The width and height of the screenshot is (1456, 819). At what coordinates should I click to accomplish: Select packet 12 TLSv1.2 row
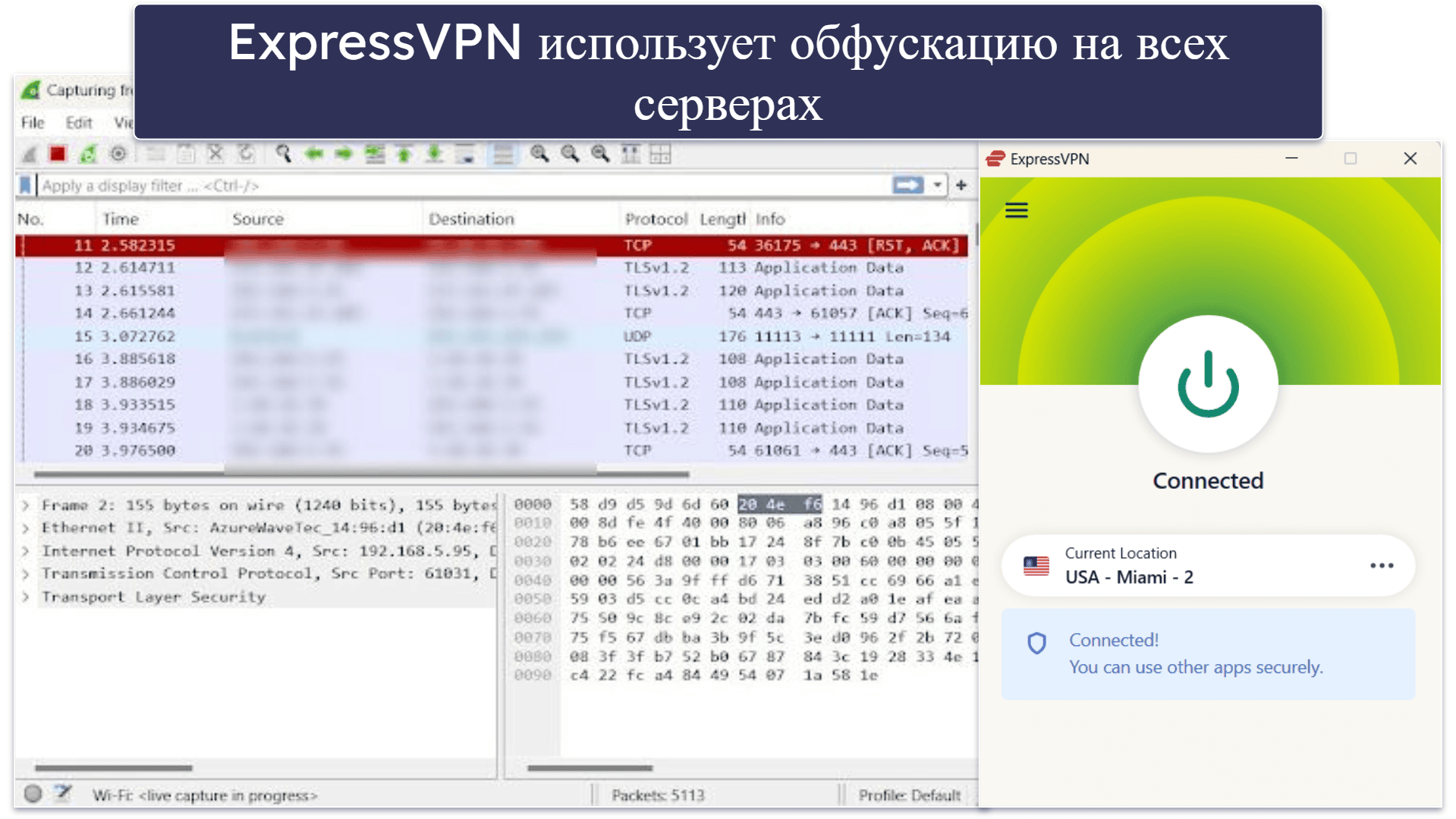coord(492,268)
